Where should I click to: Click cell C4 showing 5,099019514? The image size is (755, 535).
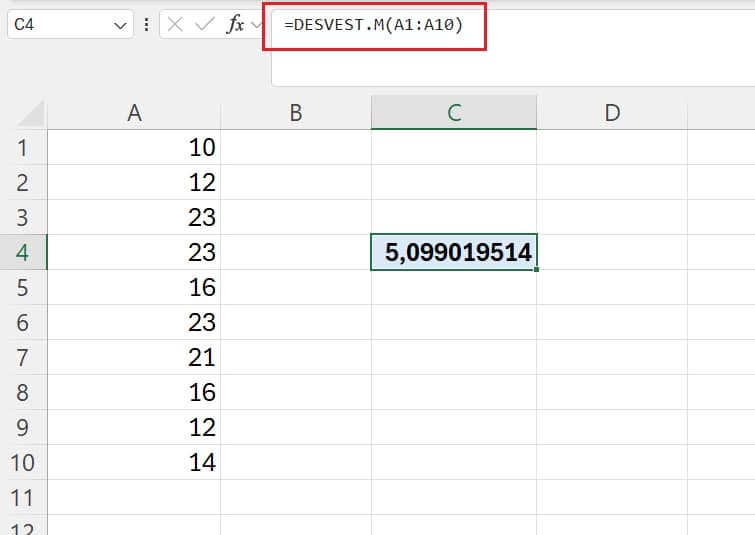pyautogui.click(x=454, y=252)
